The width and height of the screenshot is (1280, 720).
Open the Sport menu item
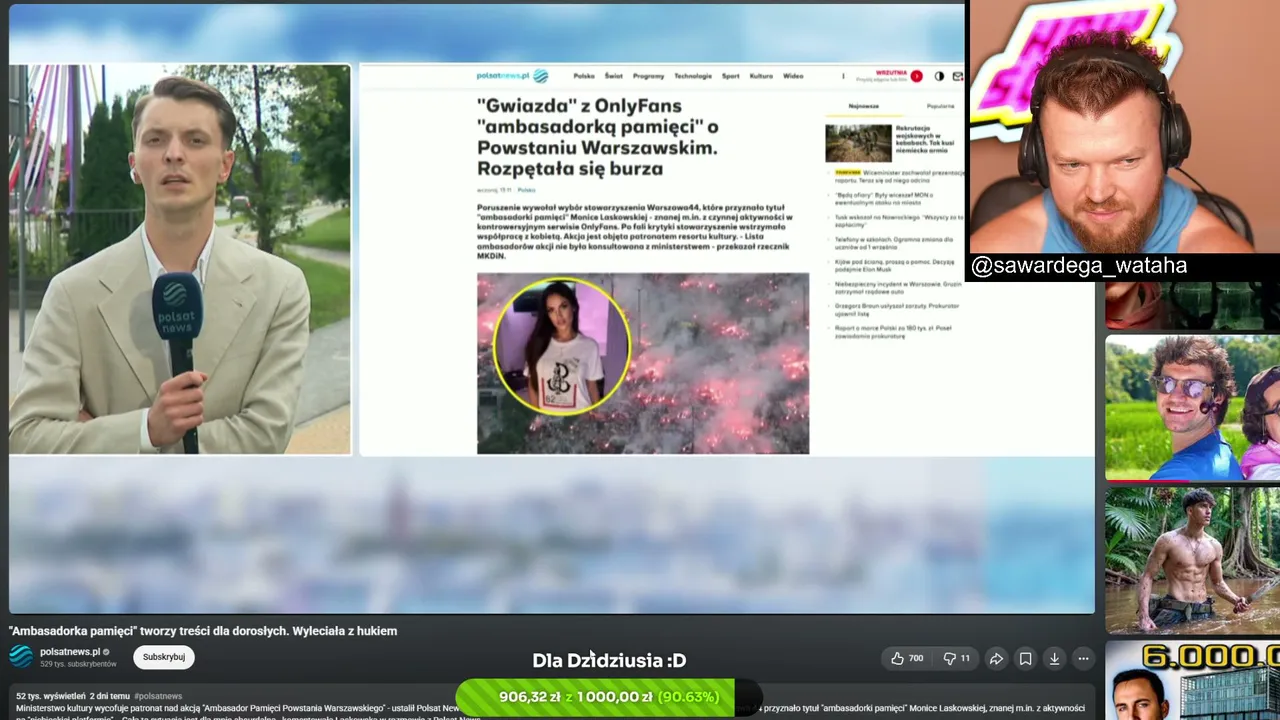point(731,76)
